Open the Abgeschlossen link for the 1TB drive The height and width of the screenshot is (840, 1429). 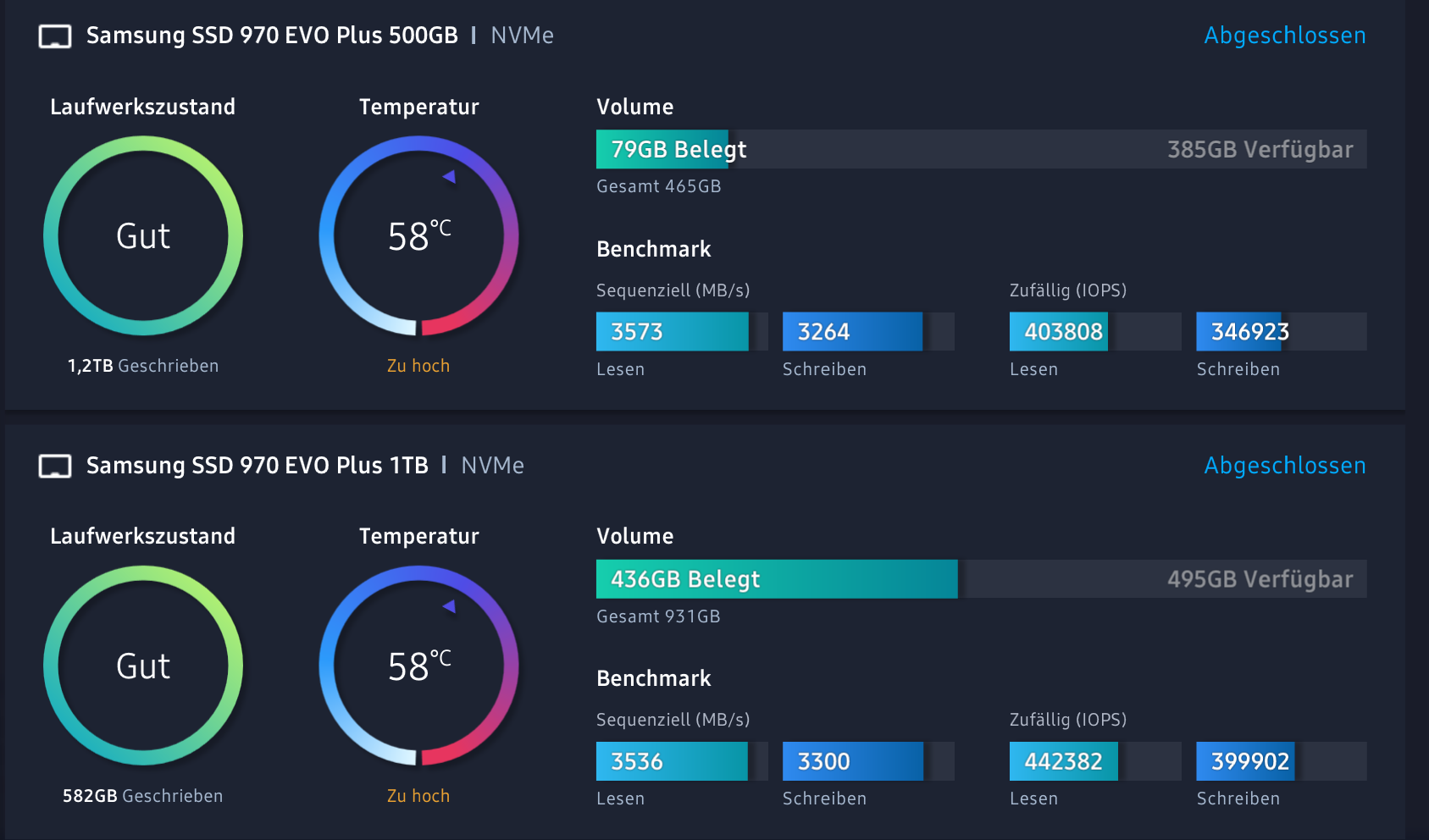pos(1284,466)
